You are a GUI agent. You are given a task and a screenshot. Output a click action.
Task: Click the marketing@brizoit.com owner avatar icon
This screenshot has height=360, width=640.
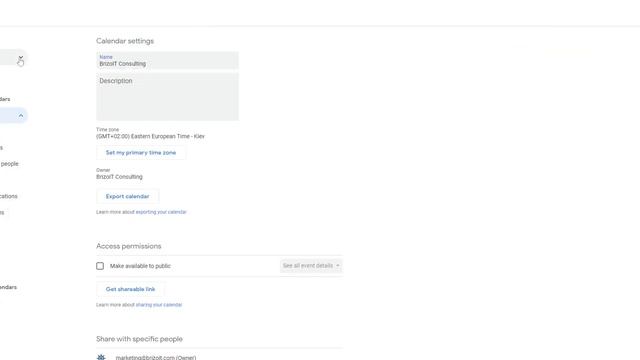coord(101,357)
